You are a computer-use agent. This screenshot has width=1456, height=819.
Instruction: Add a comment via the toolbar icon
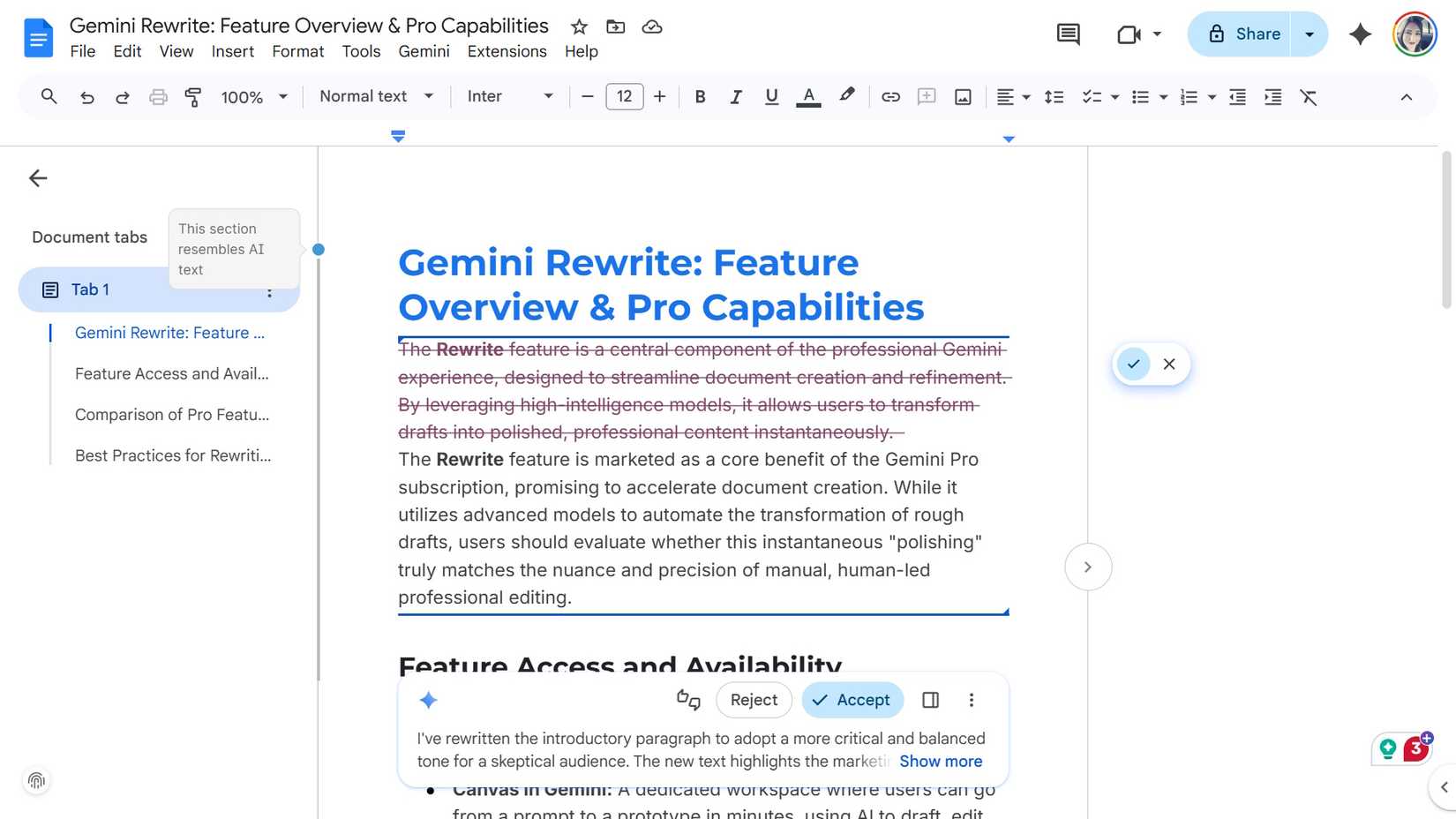(x=927, y=97)
